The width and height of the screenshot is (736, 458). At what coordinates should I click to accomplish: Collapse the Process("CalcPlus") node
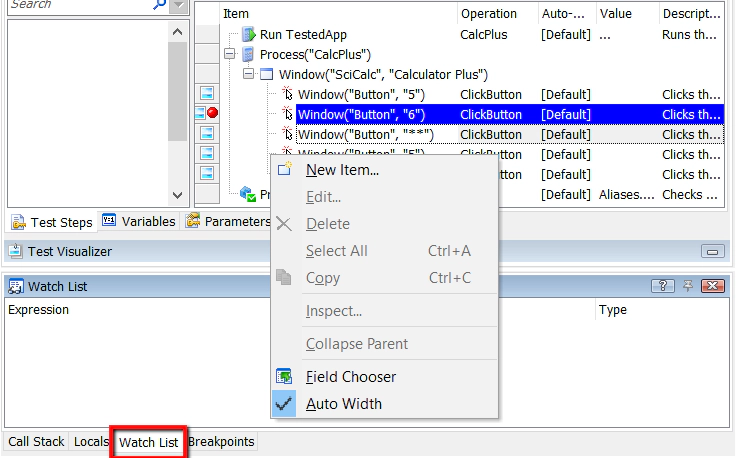click(230, 54)
